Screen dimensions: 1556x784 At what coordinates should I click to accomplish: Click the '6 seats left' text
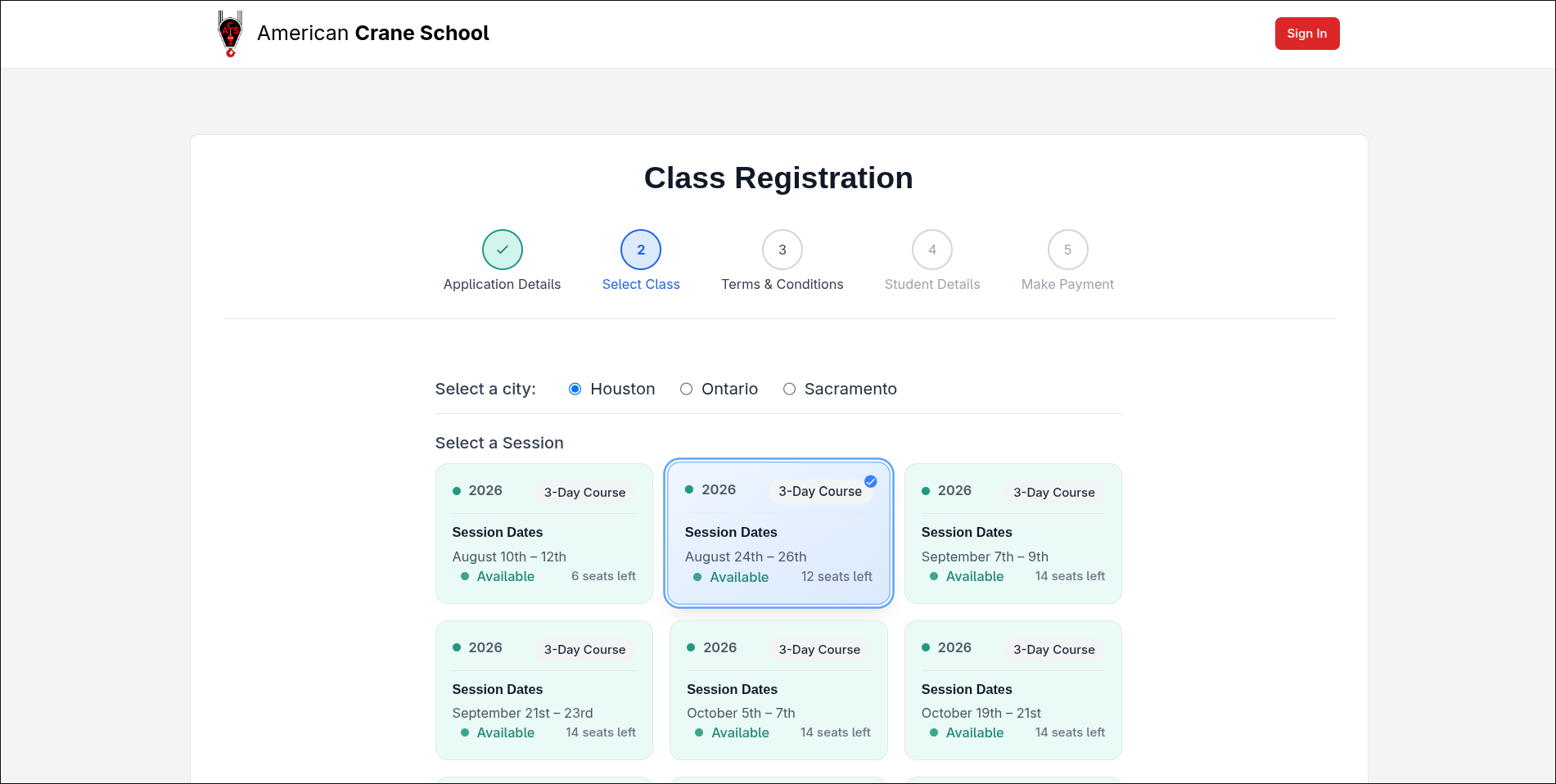click(x=603, y=576)
